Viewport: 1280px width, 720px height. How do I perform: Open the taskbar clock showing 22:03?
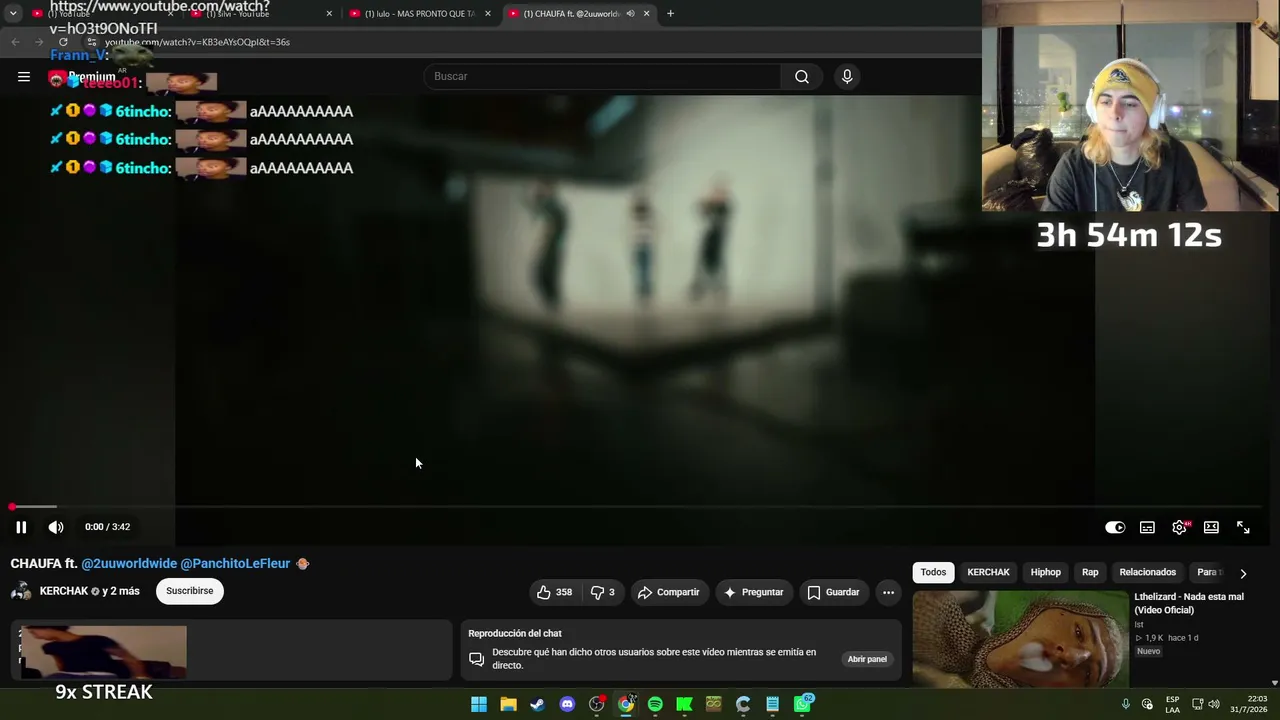(x=1248, y=704)
